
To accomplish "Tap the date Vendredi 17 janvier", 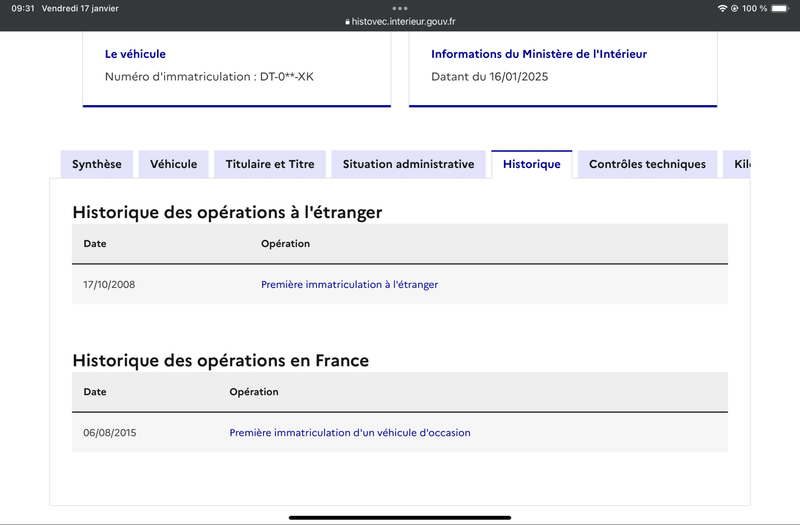I will 80,8.
